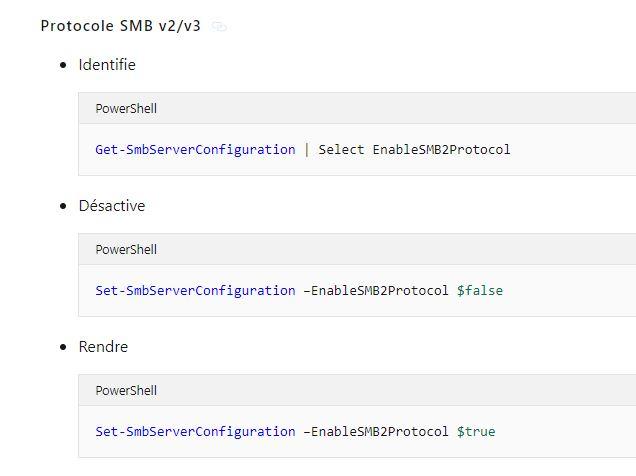Screen dimensions: 636x476
Task: Click the PowerShell label above the Get-SmbServerConfiguration code
Action: click(126, 109)
